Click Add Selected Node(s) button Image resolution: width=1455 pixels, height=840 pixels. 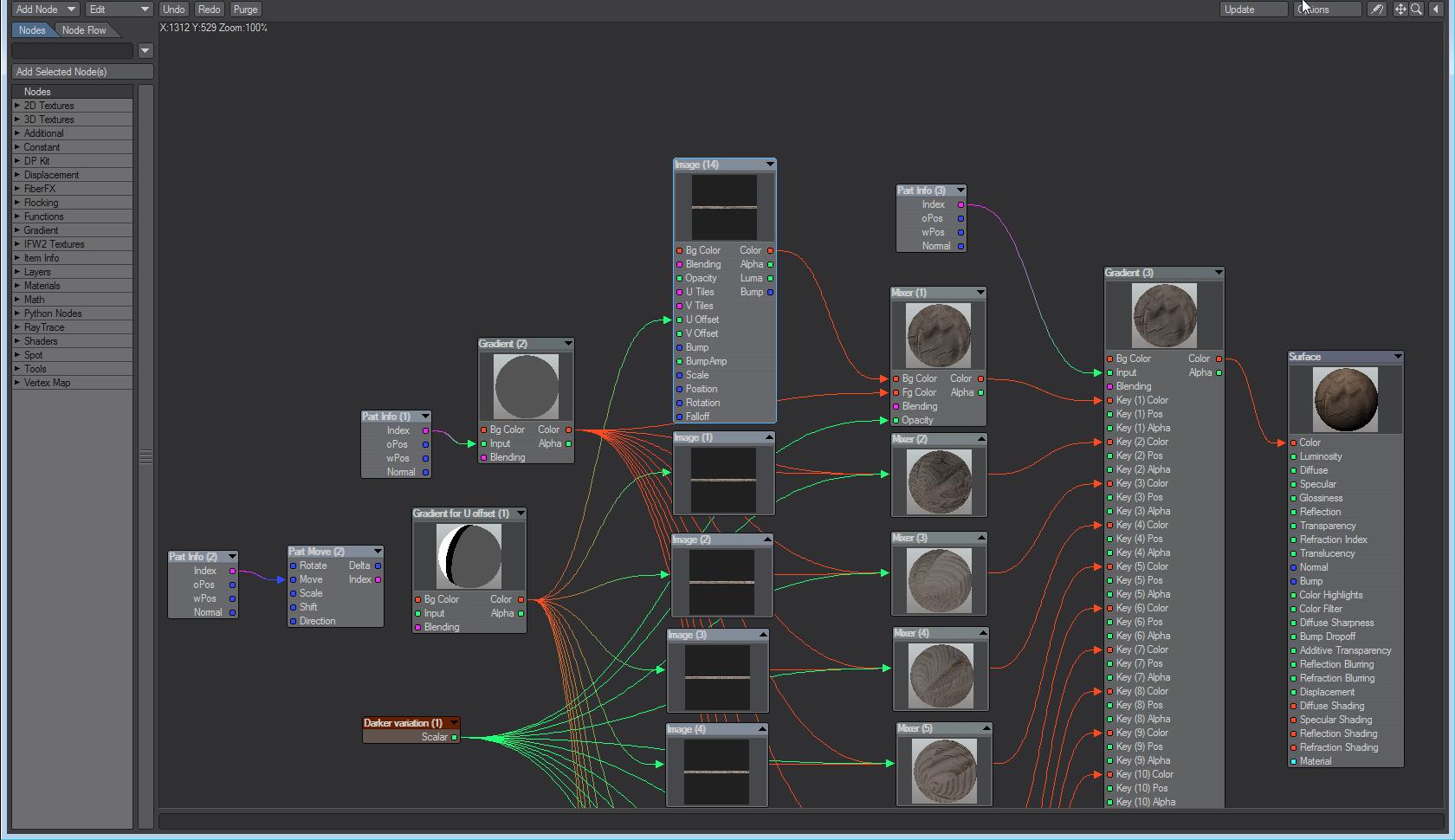pos(82,72)
